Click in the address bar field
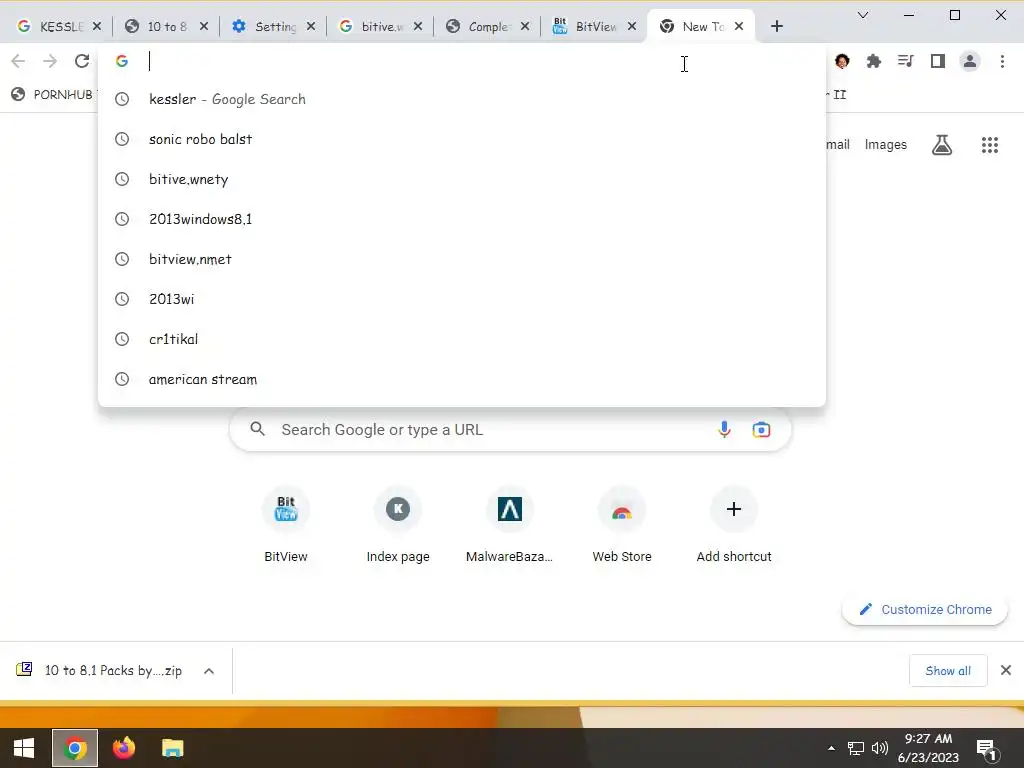 tap(462, 61)
